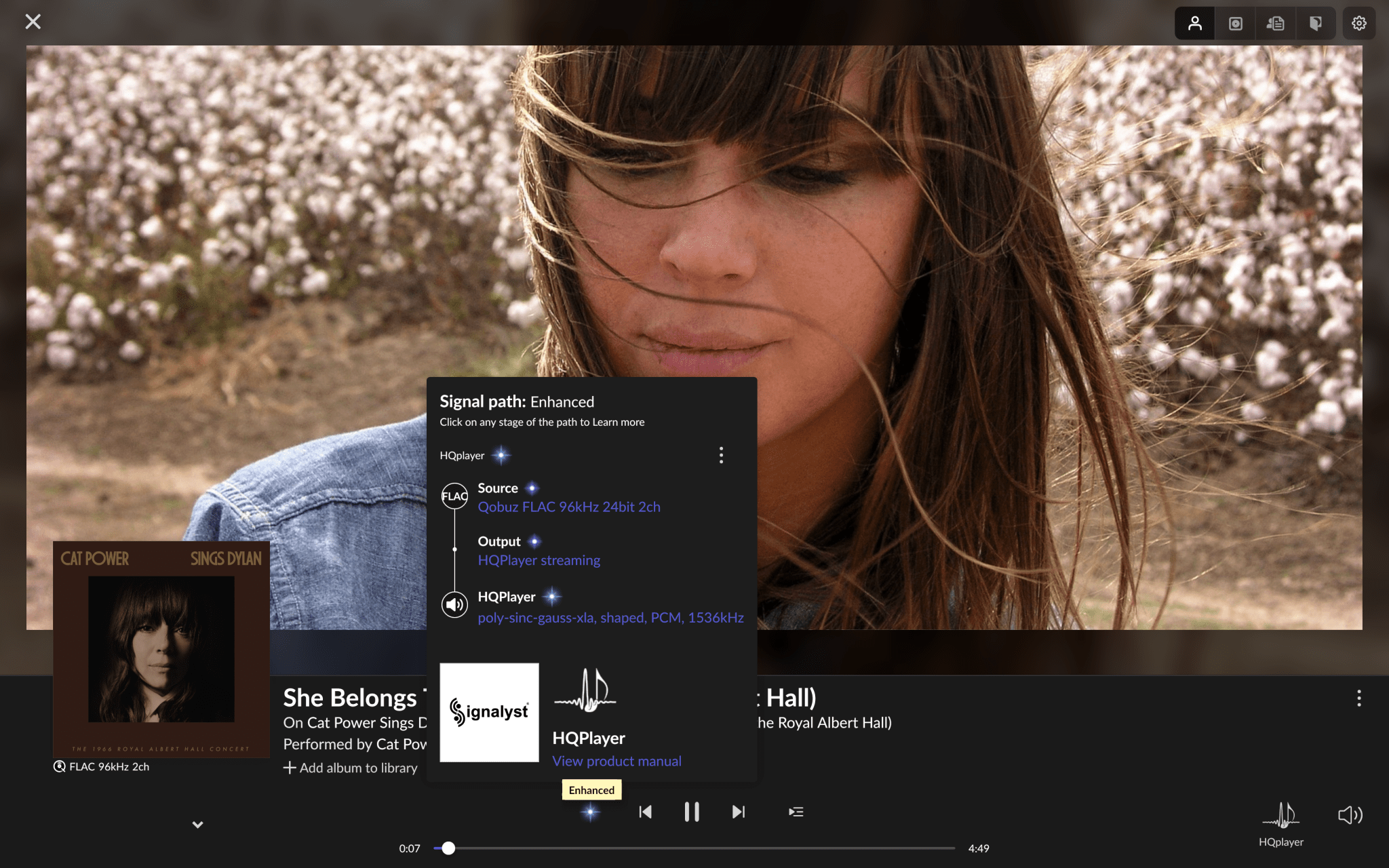Close the now playing view

tap(33, 22)
